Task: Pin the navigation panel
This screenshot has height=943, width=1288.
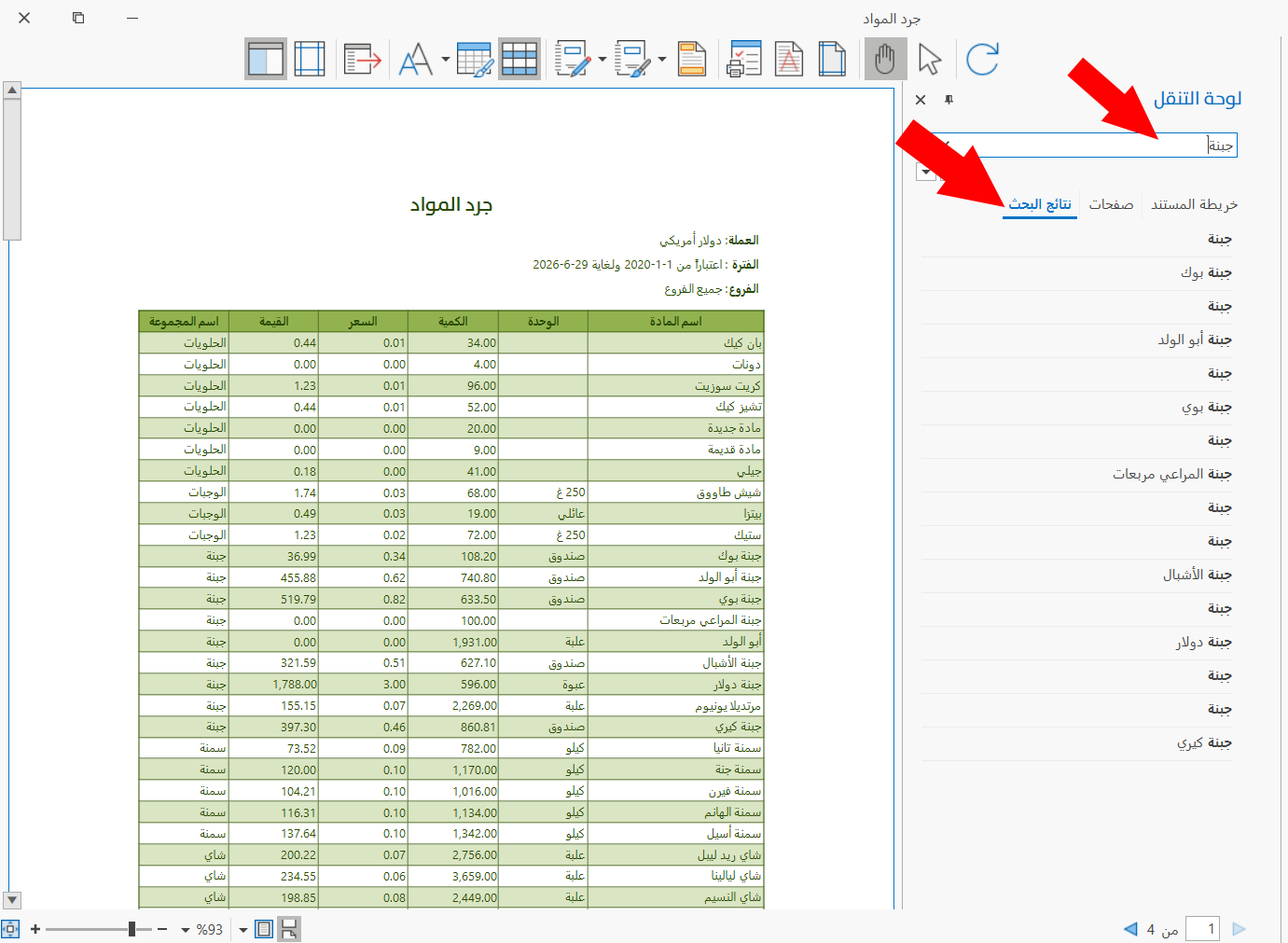Action: point(949,100)
